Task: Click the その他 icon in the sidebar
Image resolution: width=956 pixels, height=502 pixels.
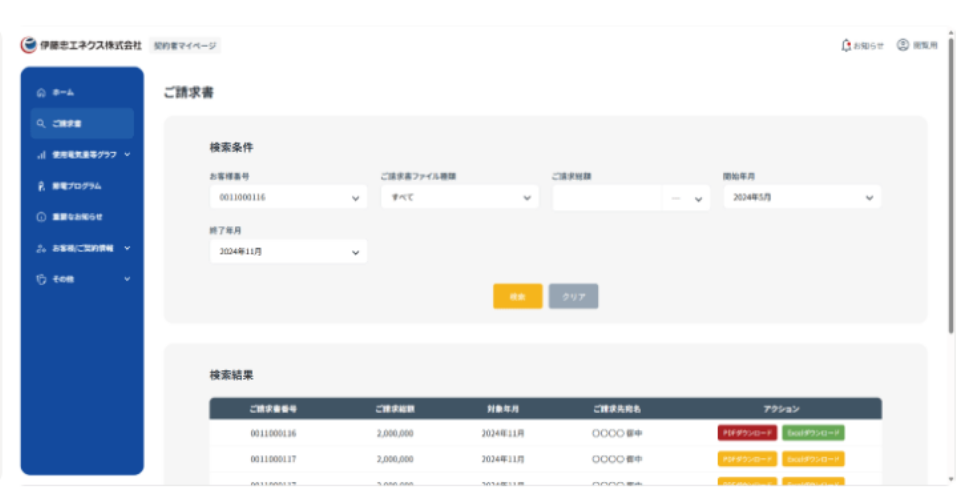Action: pos(41,279)
